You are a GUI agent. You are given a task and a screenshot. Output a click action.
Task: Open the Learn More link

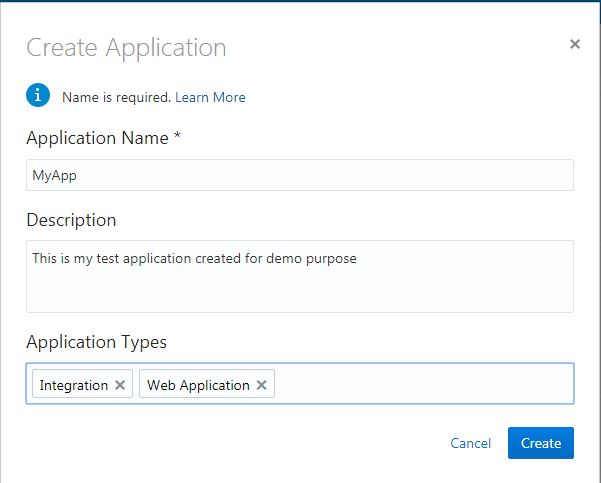pos(210,97)
